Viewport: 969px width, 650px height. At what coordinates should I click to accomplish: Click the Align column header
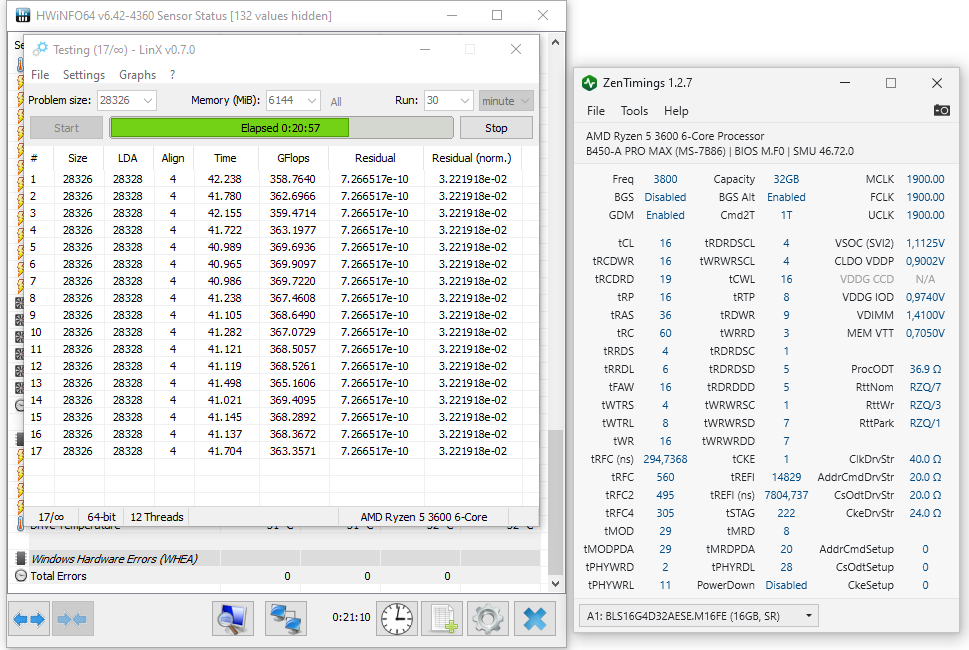pyautogui.click(x=173, y=158)
